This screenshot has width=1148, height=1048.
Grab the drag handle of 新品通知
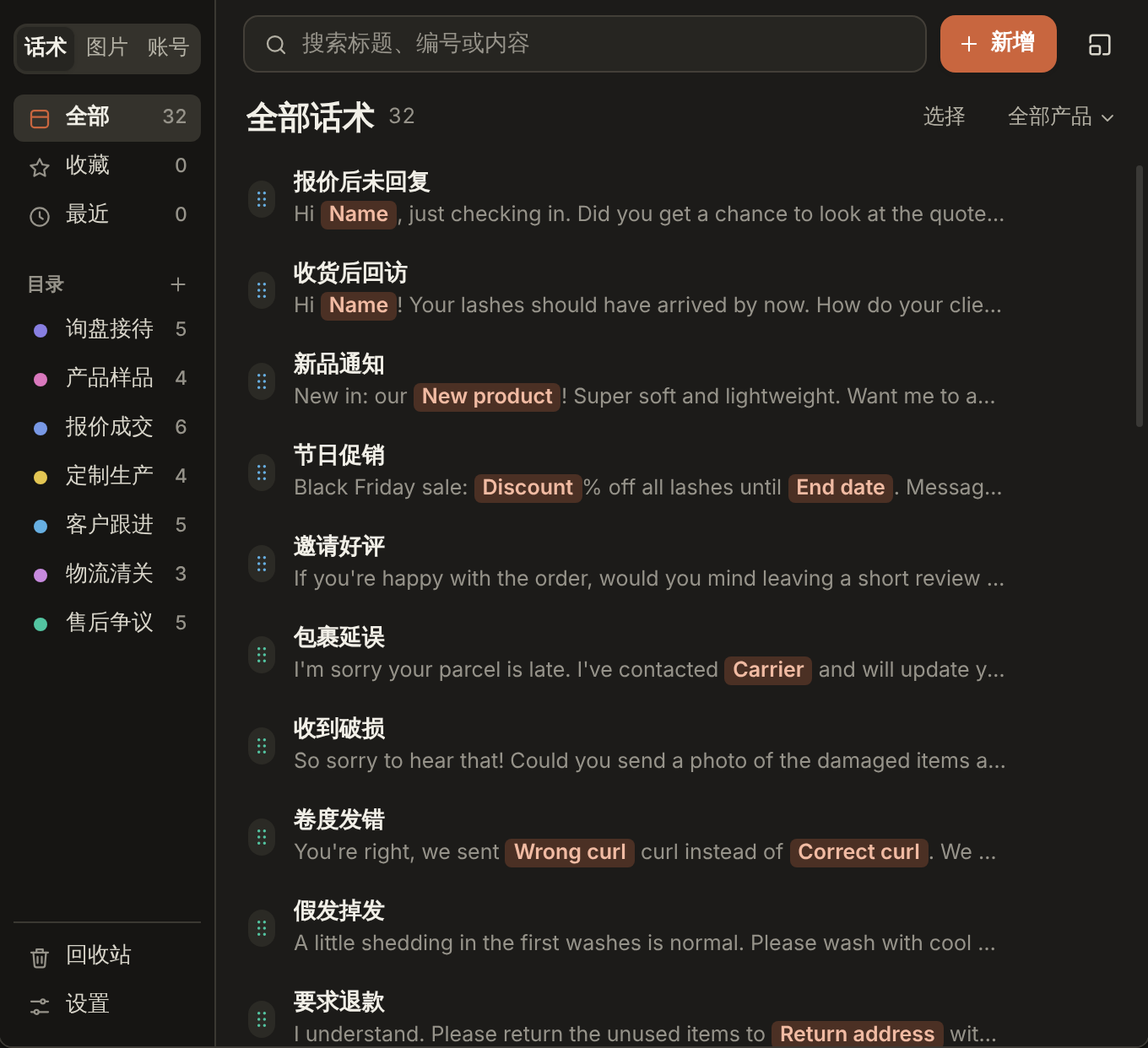coord(262,381)
